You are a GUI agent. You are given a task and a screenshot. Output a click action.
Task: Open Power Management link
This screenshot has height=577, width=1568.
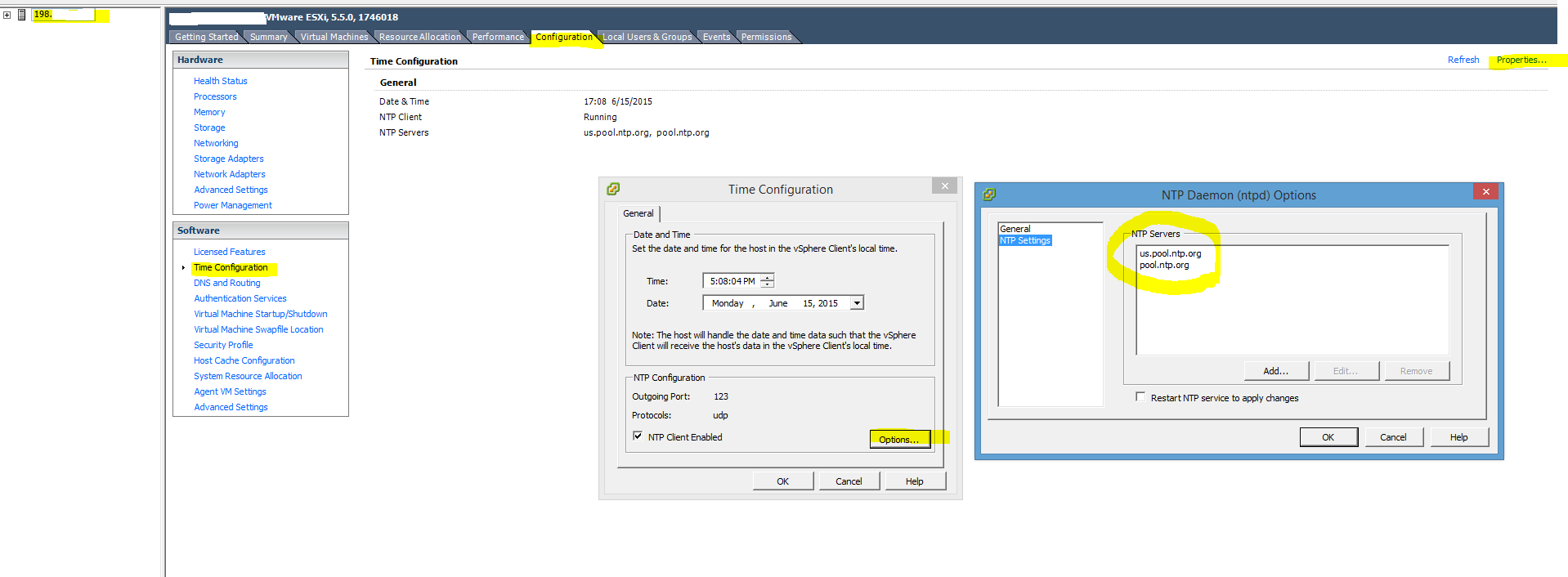(233, 205)
